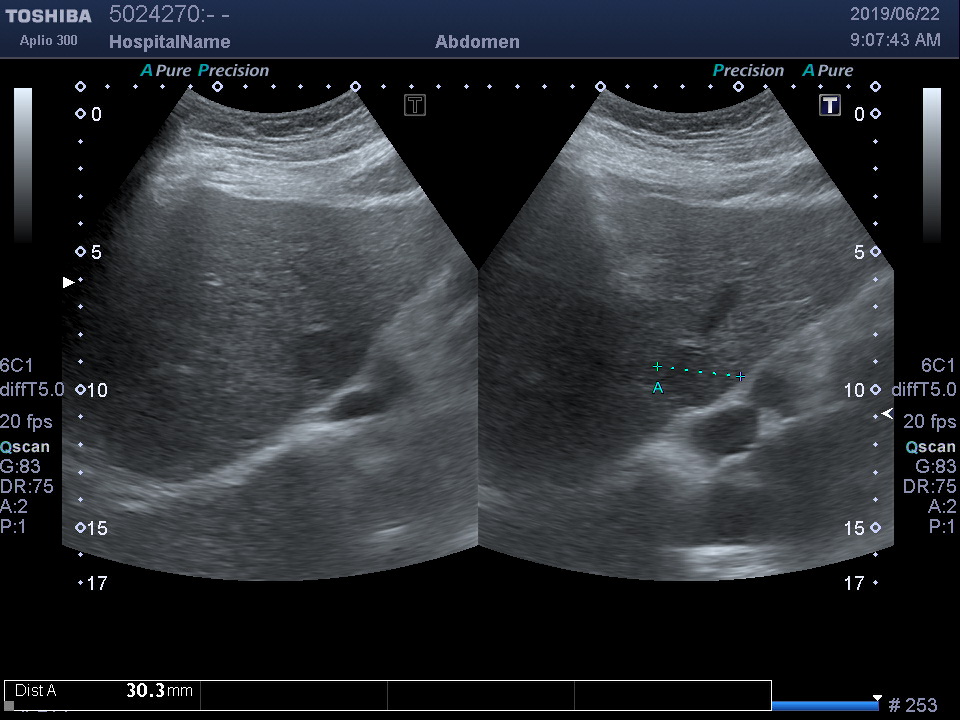Click the TOSHIBA logo
This screenshot has width=960, height=720.
(48, 16)
